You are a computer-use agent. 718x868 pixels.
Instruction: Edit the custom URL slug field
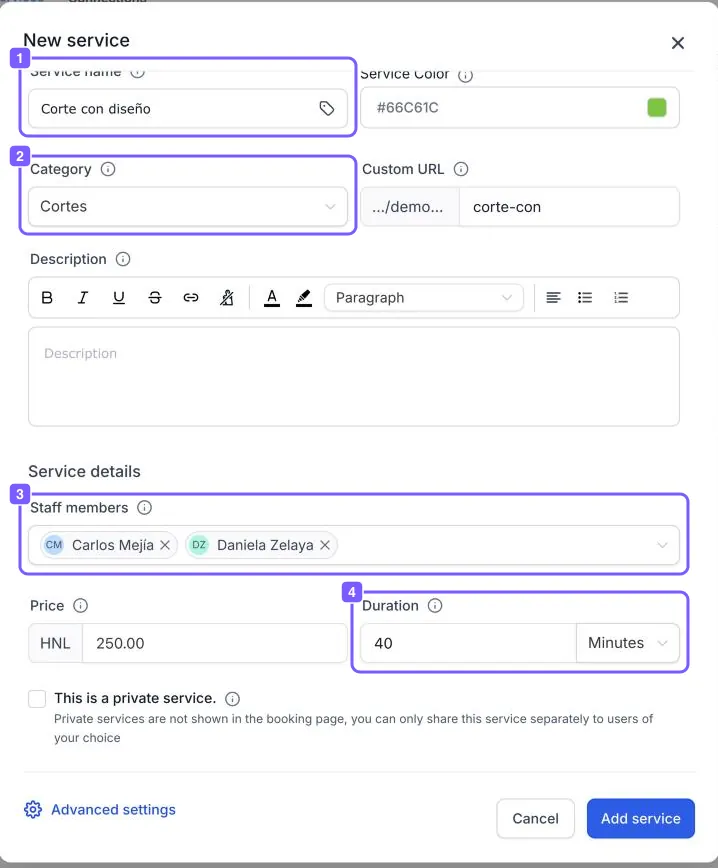pyautogui.click(x=569, y=206)
